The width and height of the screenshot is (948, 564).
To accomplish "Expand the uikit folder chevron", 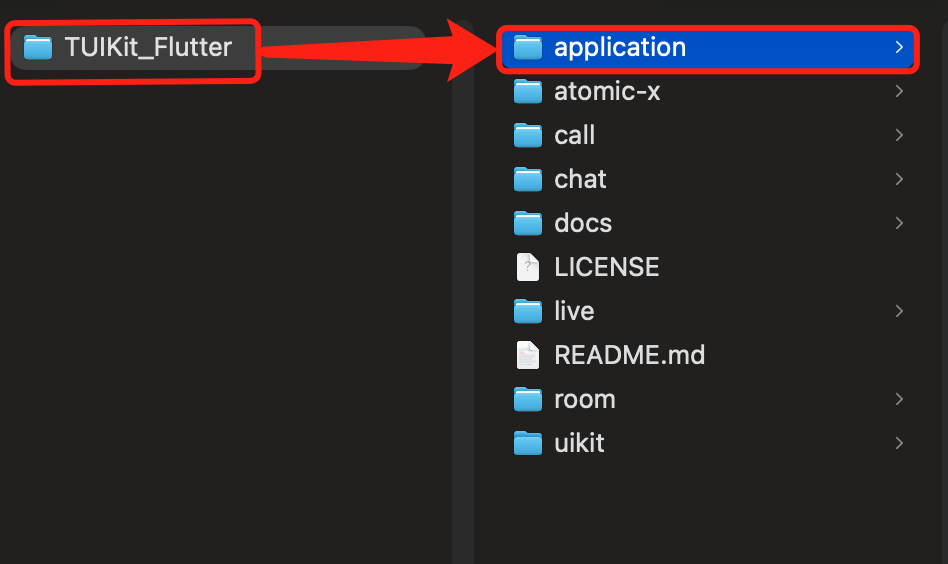I will (x=899, y=443).
